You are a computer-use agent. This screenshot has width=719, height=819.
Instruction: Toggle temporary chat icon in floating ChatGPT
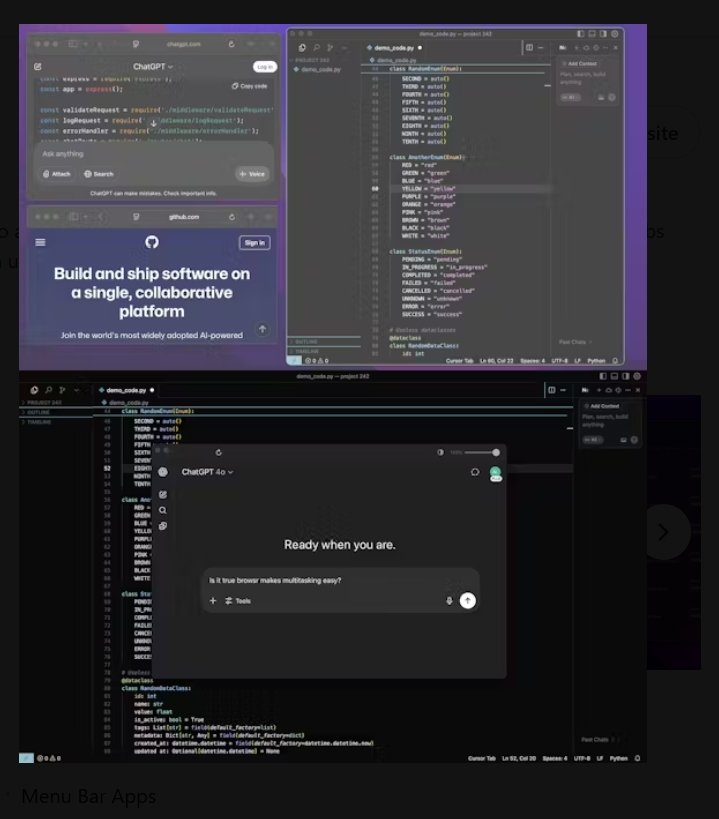pos(475,472)
